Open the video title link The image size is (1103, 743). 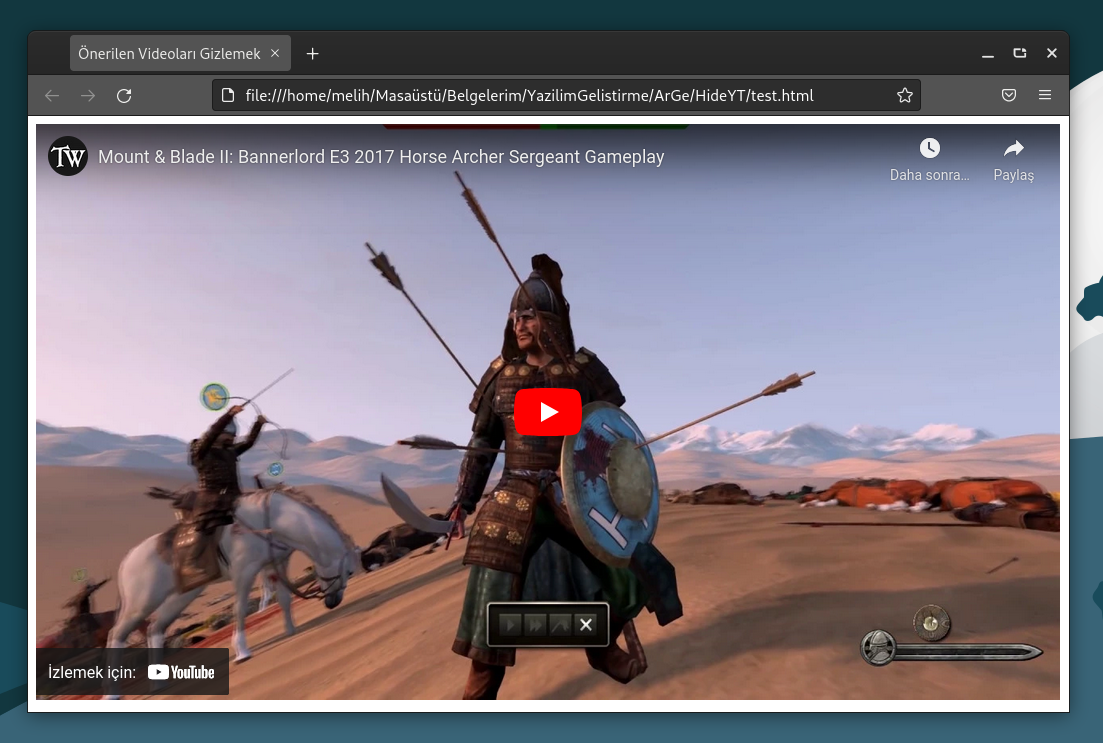pos(381,157)
